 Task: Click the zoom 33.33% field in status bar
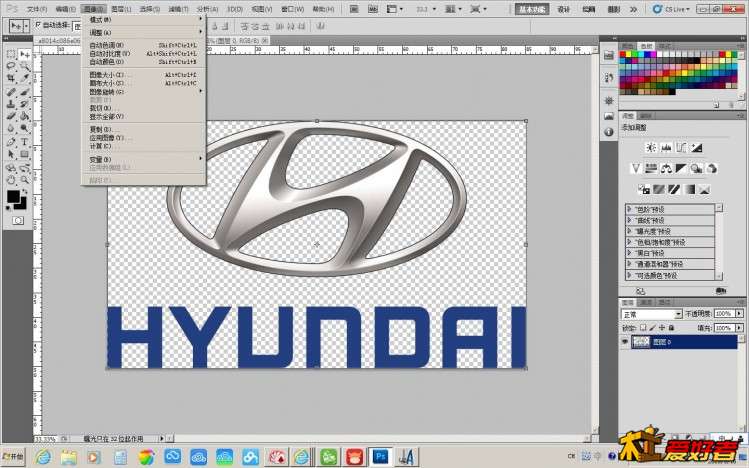pos(46,438)
